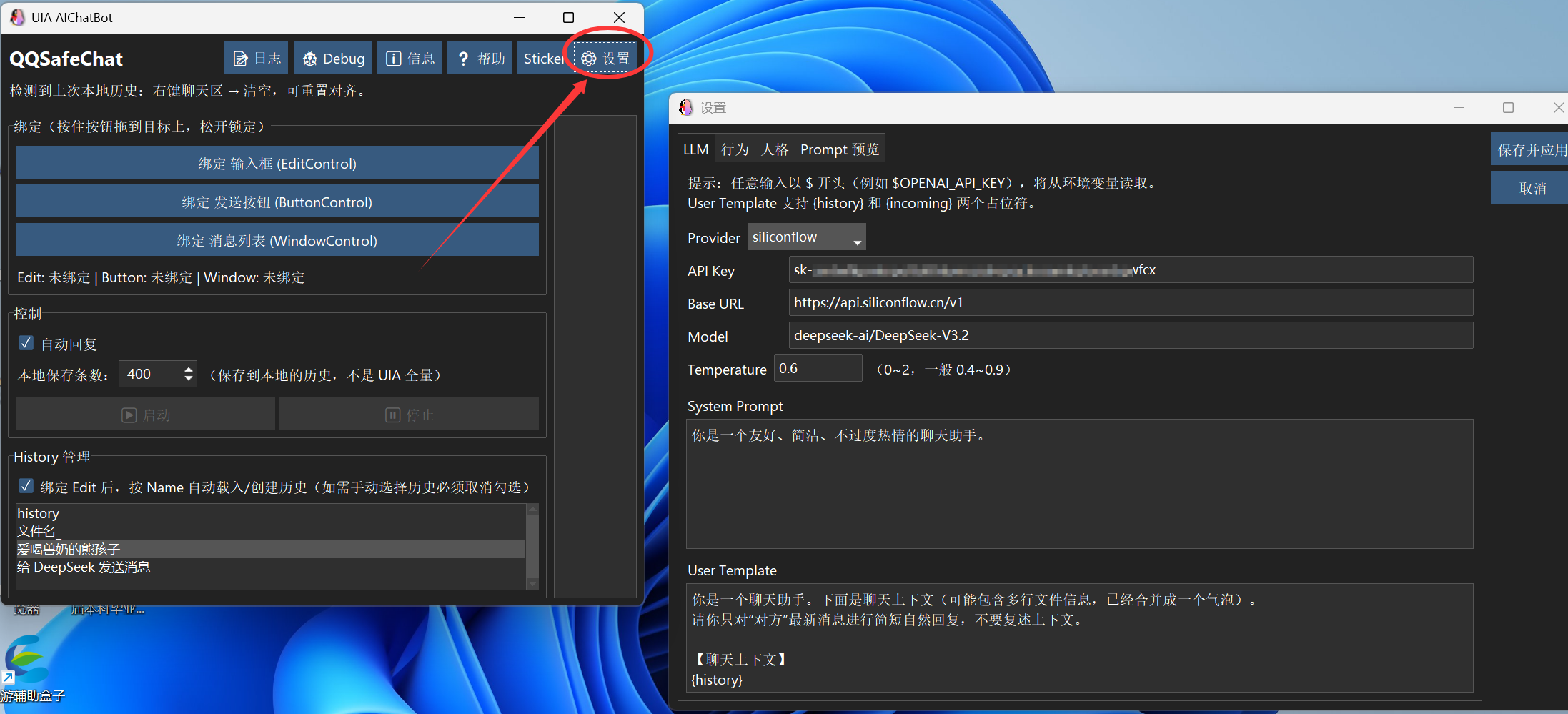Open 帮助 help
1568x714 pixels.
pos(479,57)
